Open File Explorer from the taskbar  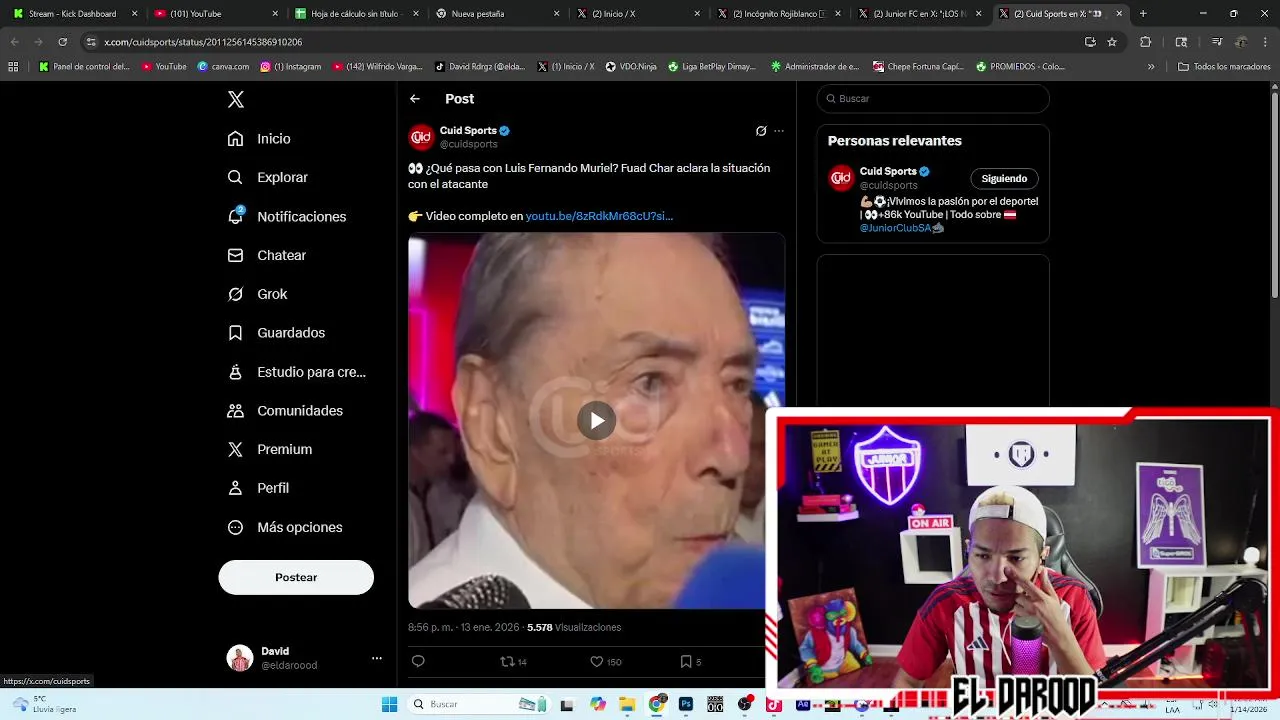point(627,704)
